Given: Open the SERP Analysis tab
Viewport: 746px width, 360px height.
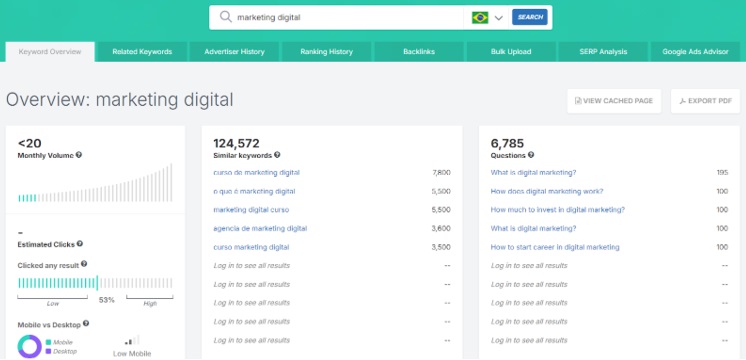Looking at the screenshot, I should [x=603, y=52].
